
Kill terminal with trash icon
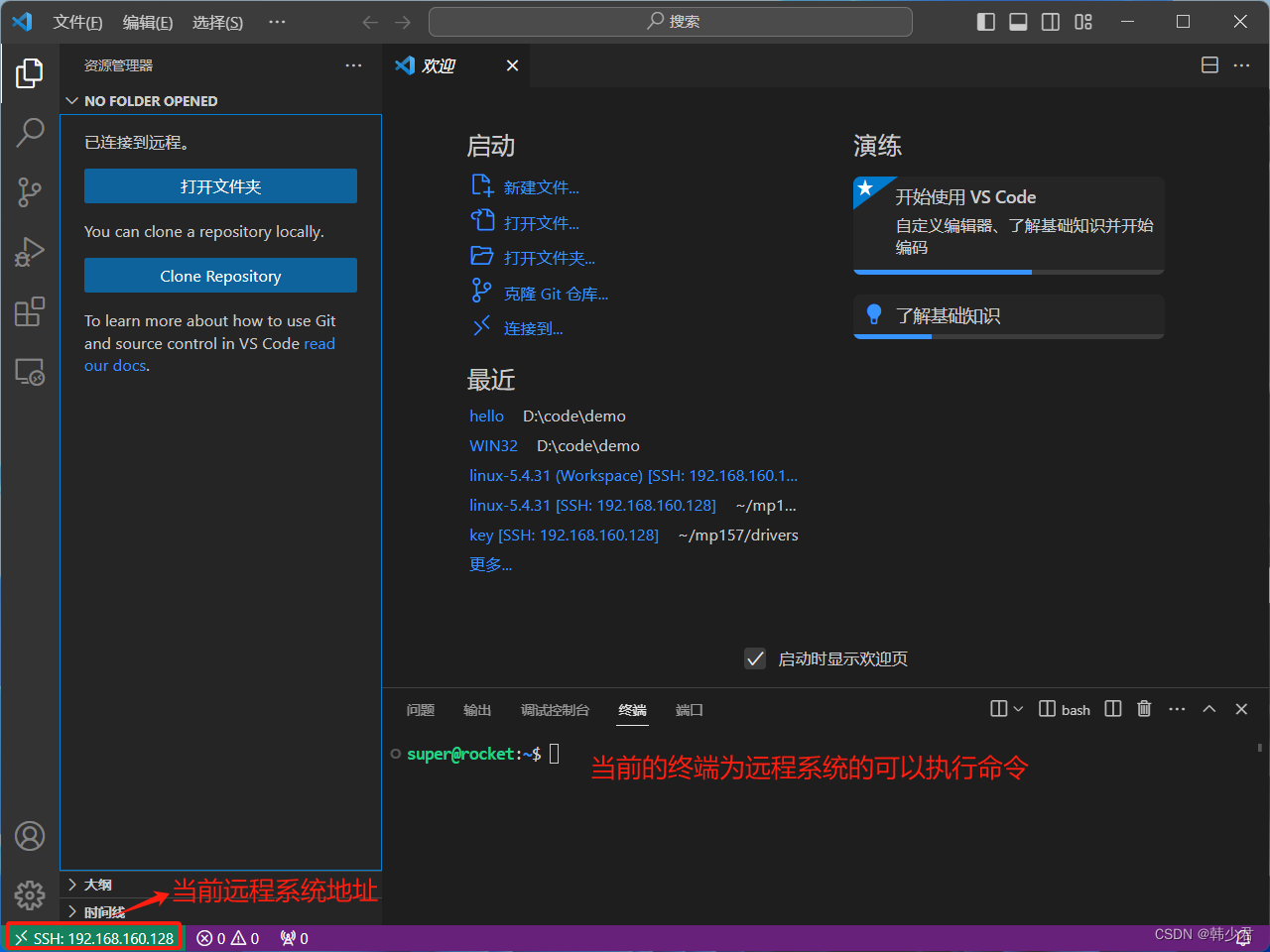[1144, 709]
